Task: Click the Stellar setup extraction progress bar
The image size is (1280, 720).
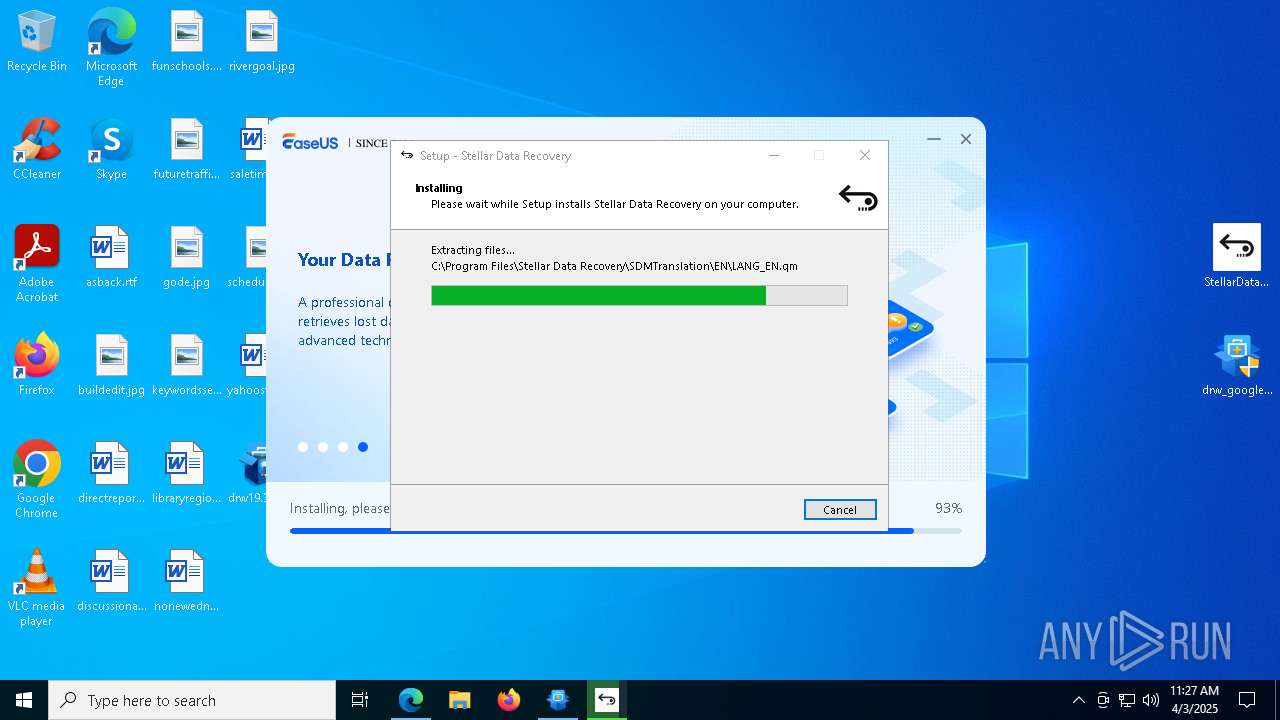Action: tap(639, 295)
